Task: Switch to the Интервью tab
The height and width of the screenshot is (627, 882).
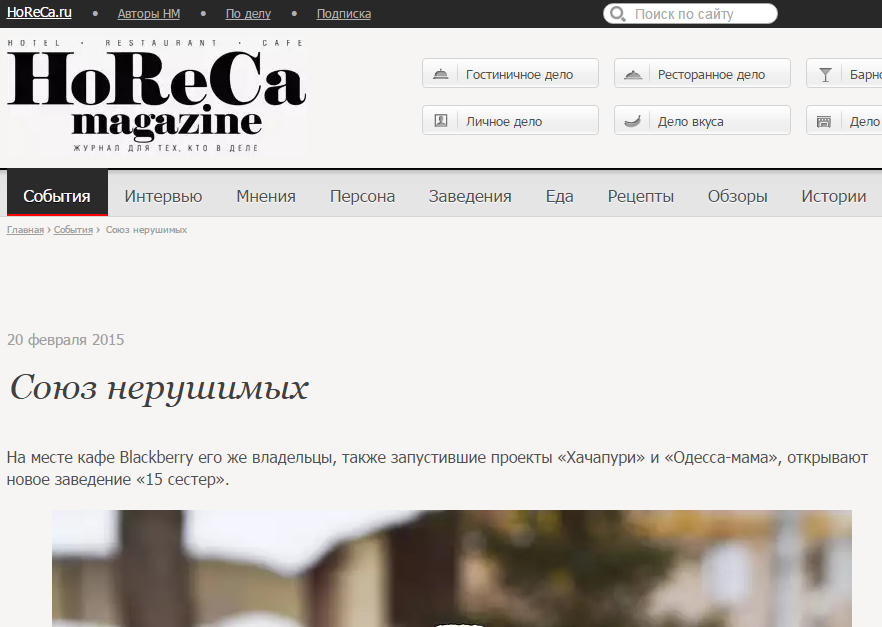Action: click(x=163, y=196)
